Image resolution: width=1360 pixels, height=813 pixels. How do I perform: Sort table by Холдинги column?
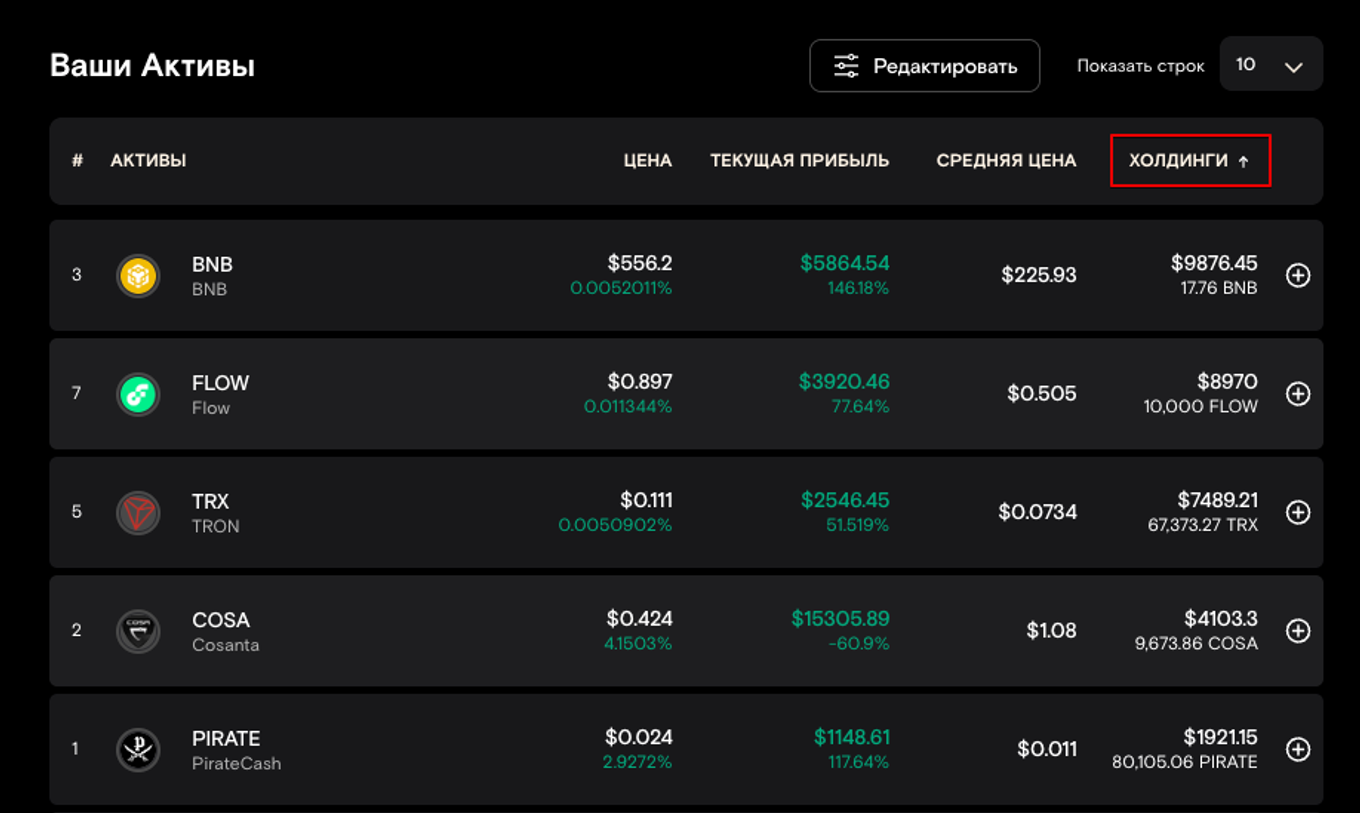click(1189, 161)
